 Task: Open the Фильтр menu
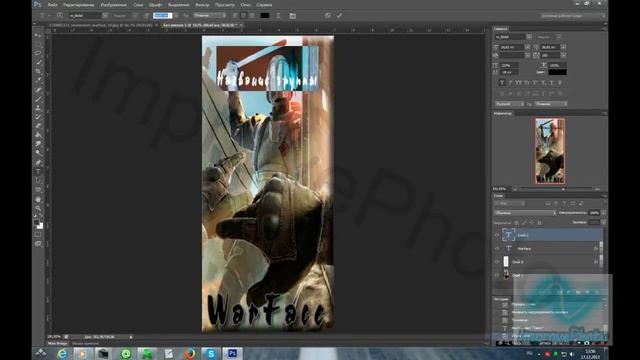click(202, 5)
